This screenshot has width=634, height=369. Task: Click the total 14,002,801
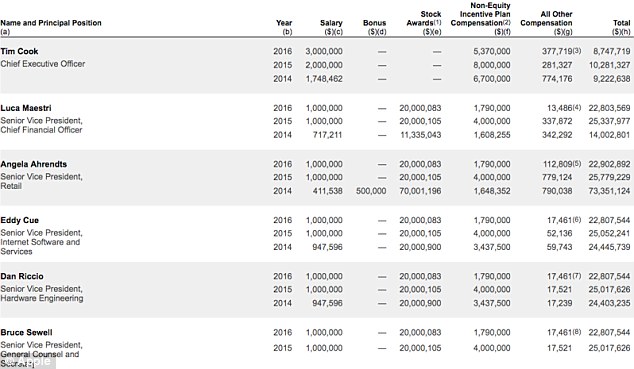click(609, 135)
